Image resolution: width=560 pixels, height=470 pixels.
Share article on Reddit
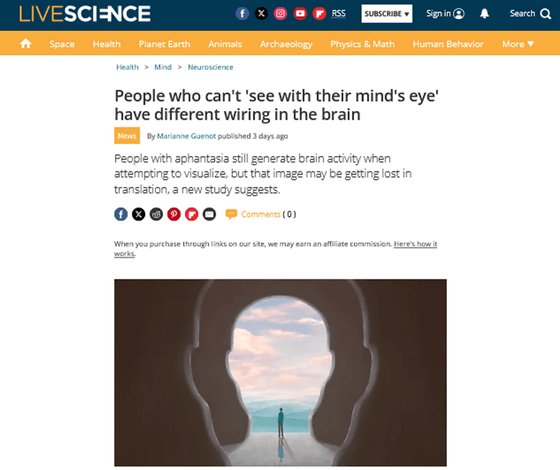coord(156,214)
